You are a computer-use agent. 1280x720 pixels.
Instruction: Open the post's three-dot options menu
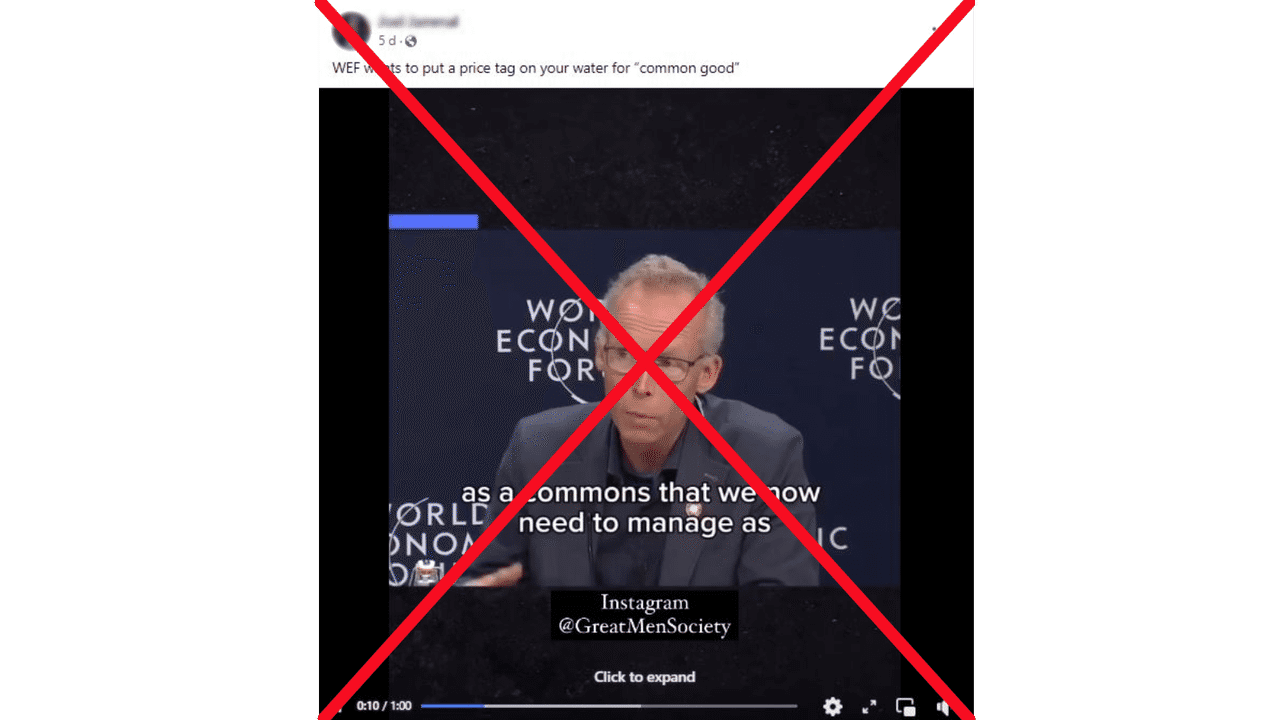[x=936, y=30]
